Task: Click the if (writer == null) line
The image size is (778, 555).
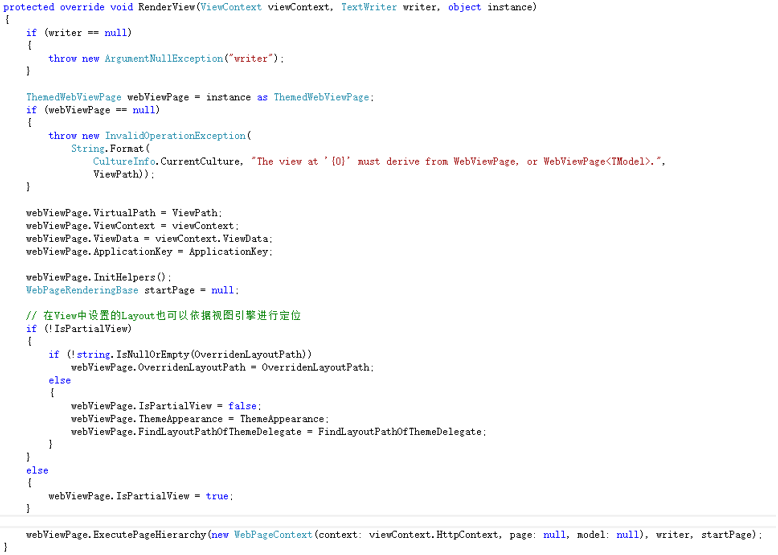Action: coord(79,33)
